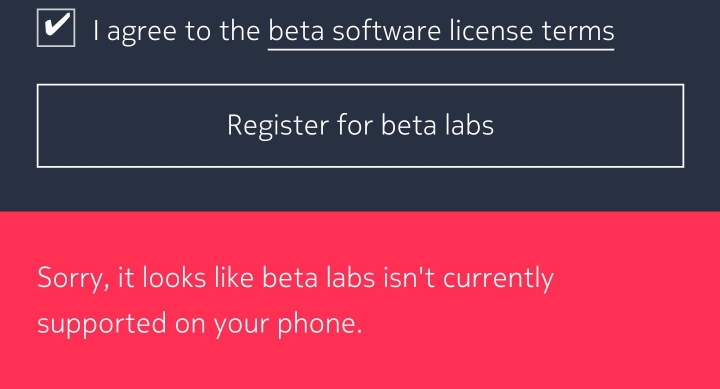Image resolution: width=720 pixels, height=389 pixels.
Task: Tap the white-outlined Register button
Action: coord(360,125)
